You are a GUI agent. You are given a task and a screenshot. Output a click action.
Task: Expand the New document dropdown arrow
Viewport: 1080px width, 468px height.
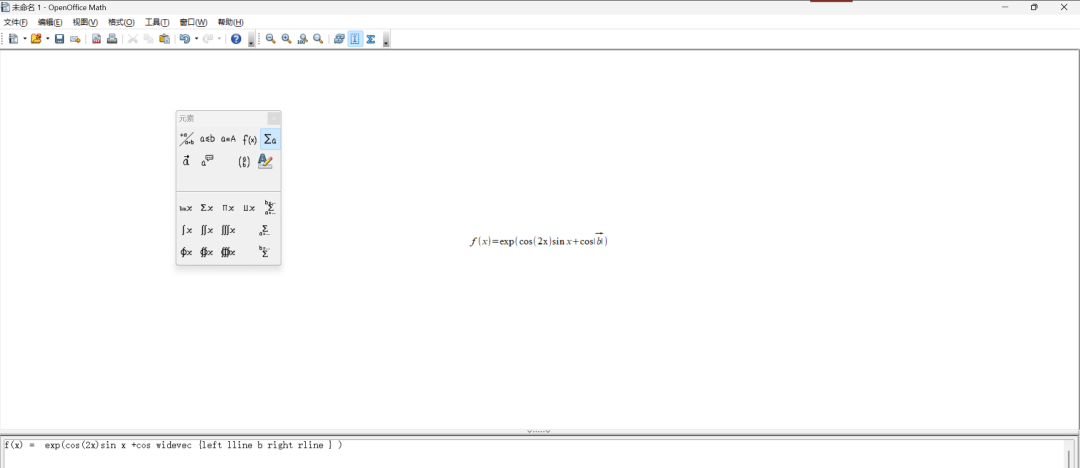[x=25, y=39]
